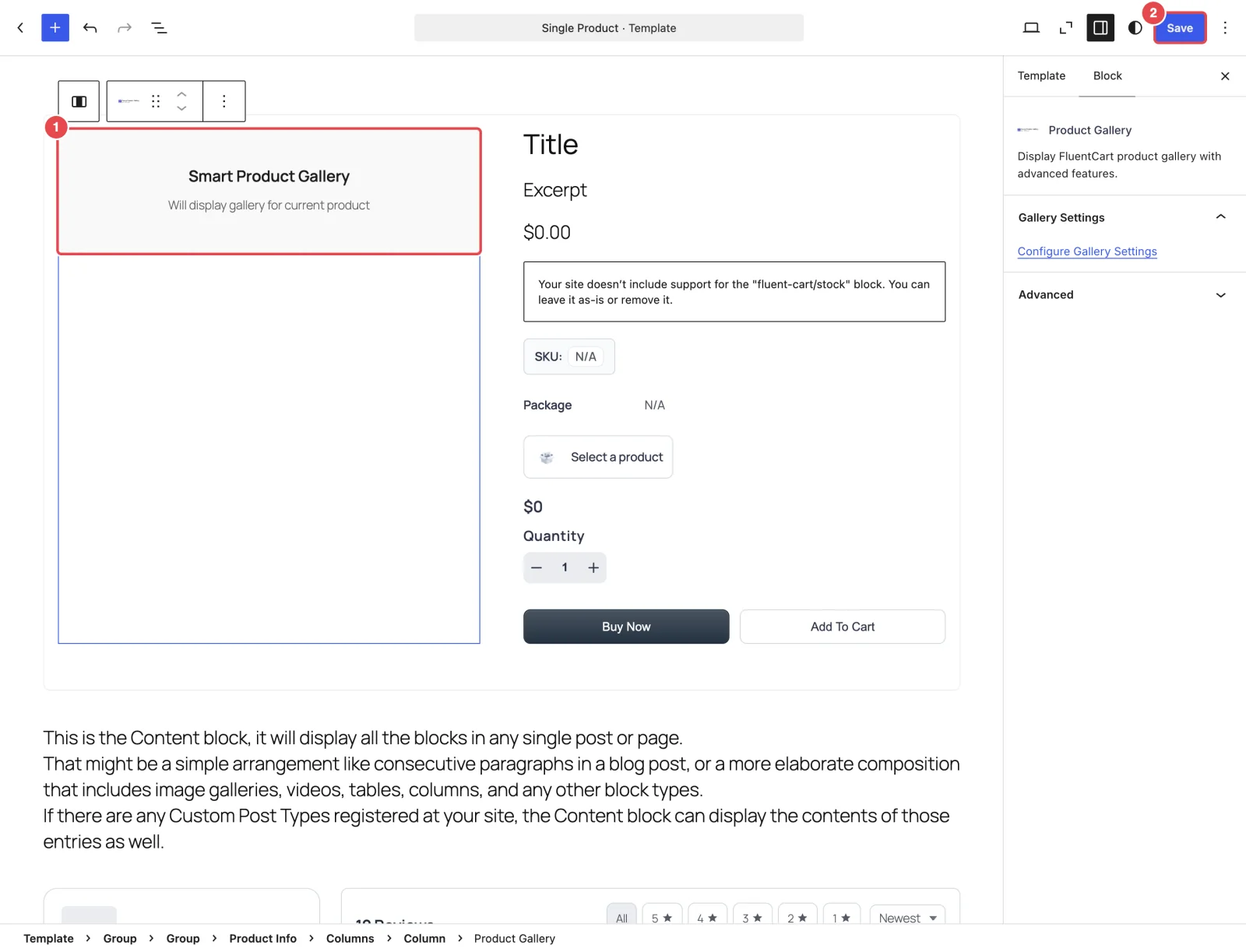Expand the Advanced section
Viewport: 1246px width, 952px height.
pos(1122,295)
